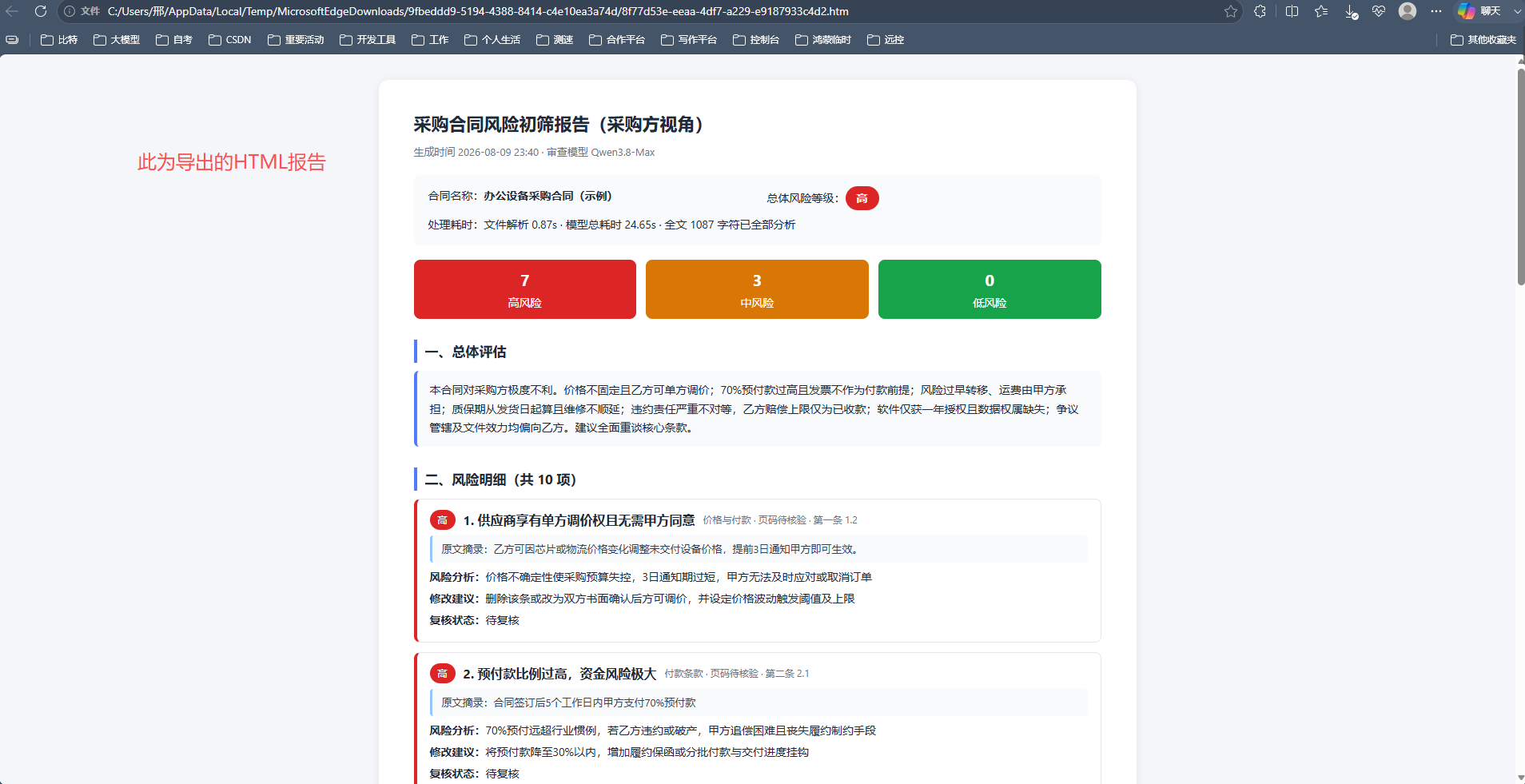The height and width of the screenshot is (784, 1525).
Task: Open the 合作平台 bookmark folder
Action: tap(617, 39)
